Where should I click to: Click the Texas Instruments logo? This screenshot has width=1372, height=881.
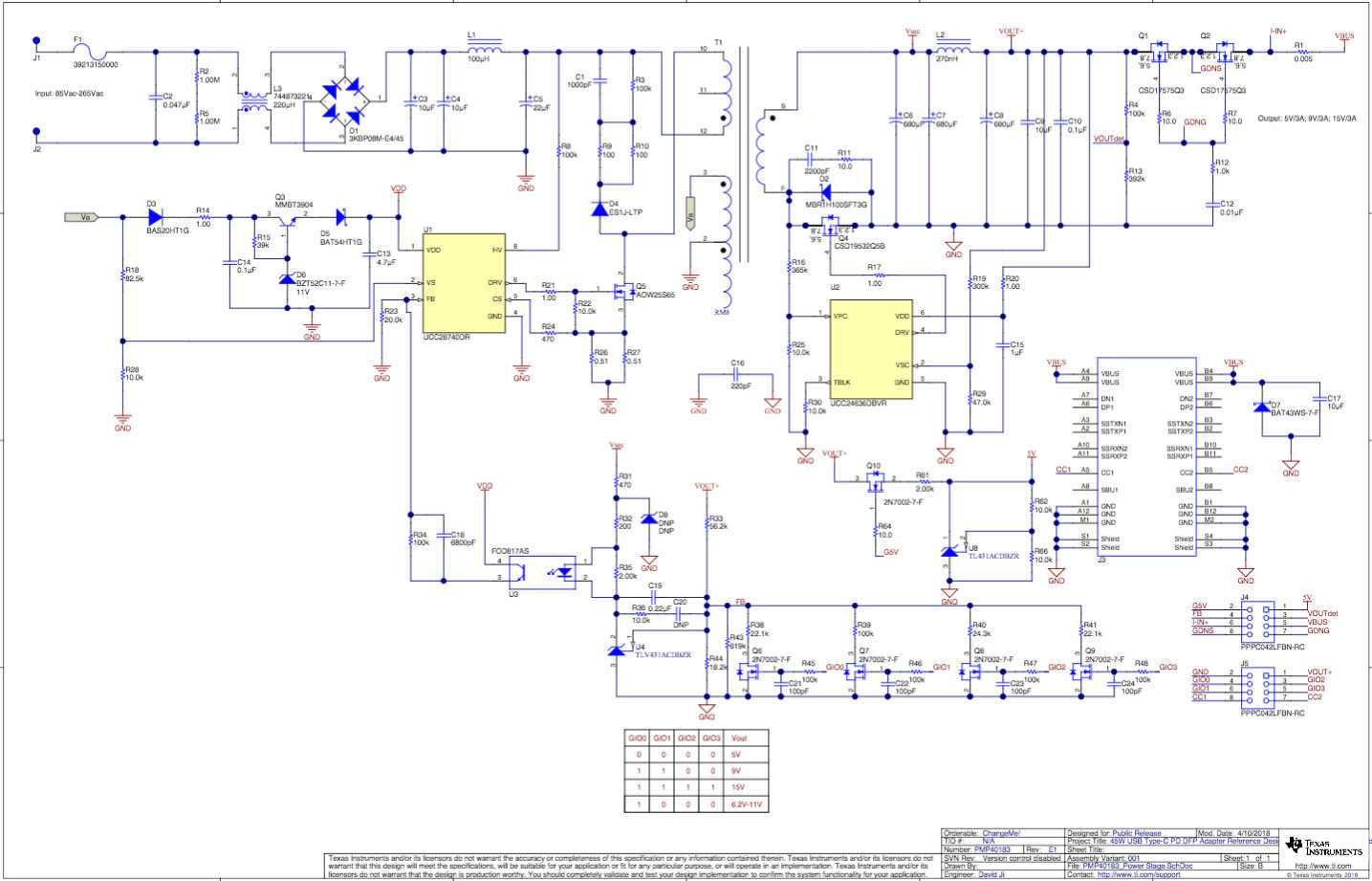pyautogui.click(x=1324, y=847)
